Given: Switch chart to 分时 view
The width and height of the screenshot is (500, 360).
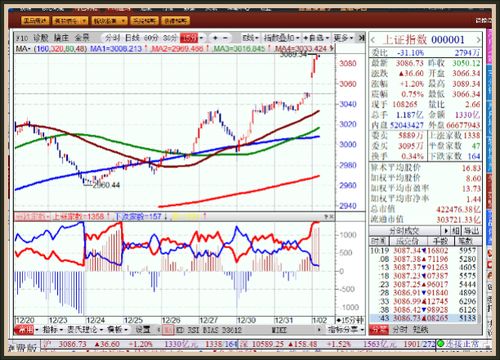Looking at the screenshot, I should click(x=112, y=38).
